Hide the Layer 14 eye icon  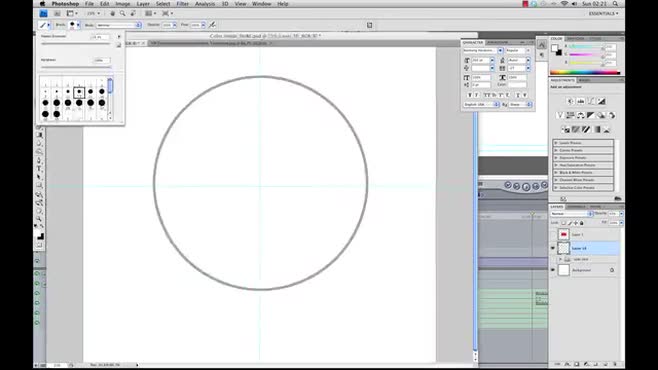point(553,248)
